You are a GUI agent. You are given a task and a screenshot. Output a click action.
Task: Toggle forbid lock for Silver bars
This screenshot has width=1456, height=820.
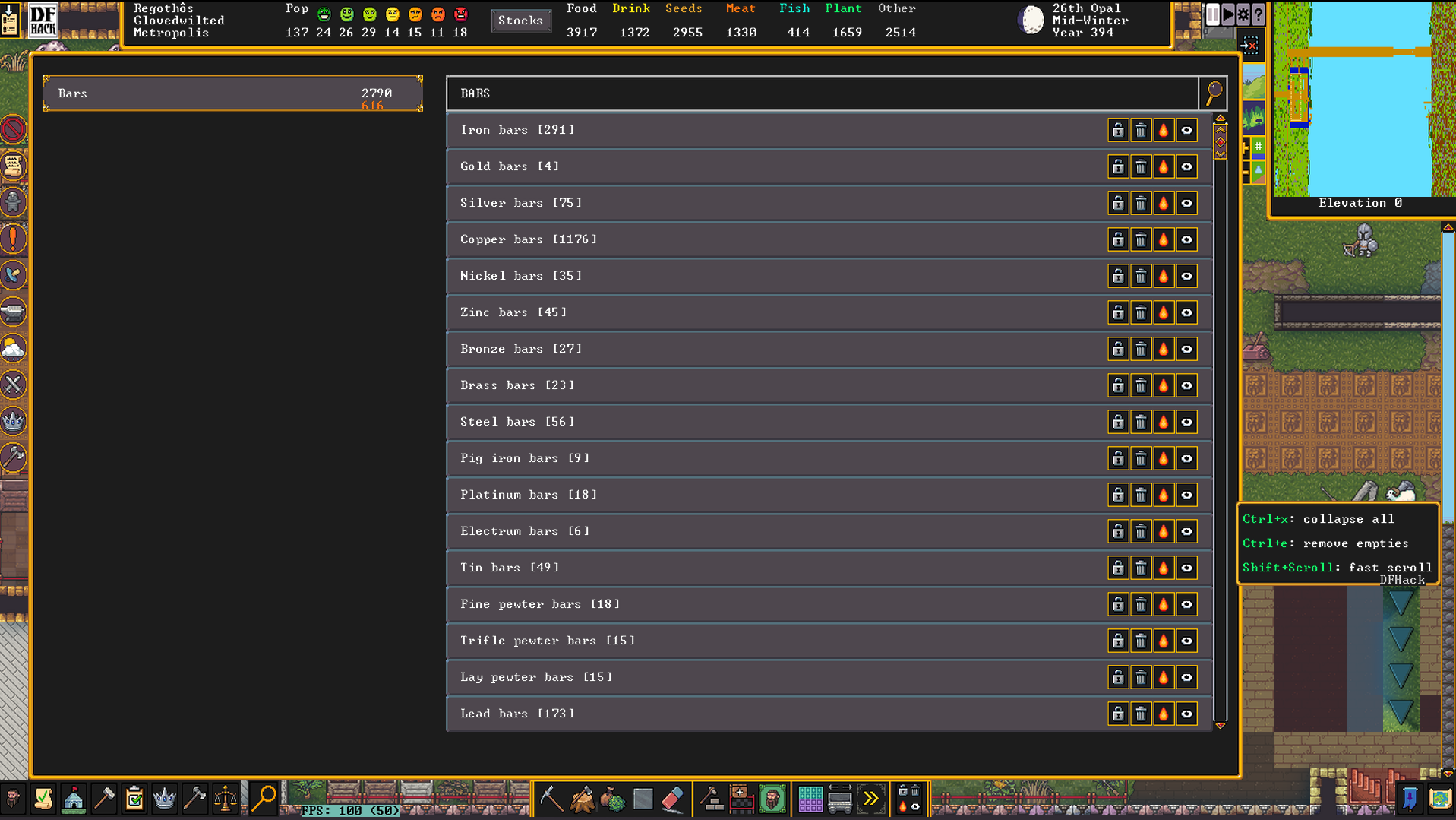[1118, 203]
